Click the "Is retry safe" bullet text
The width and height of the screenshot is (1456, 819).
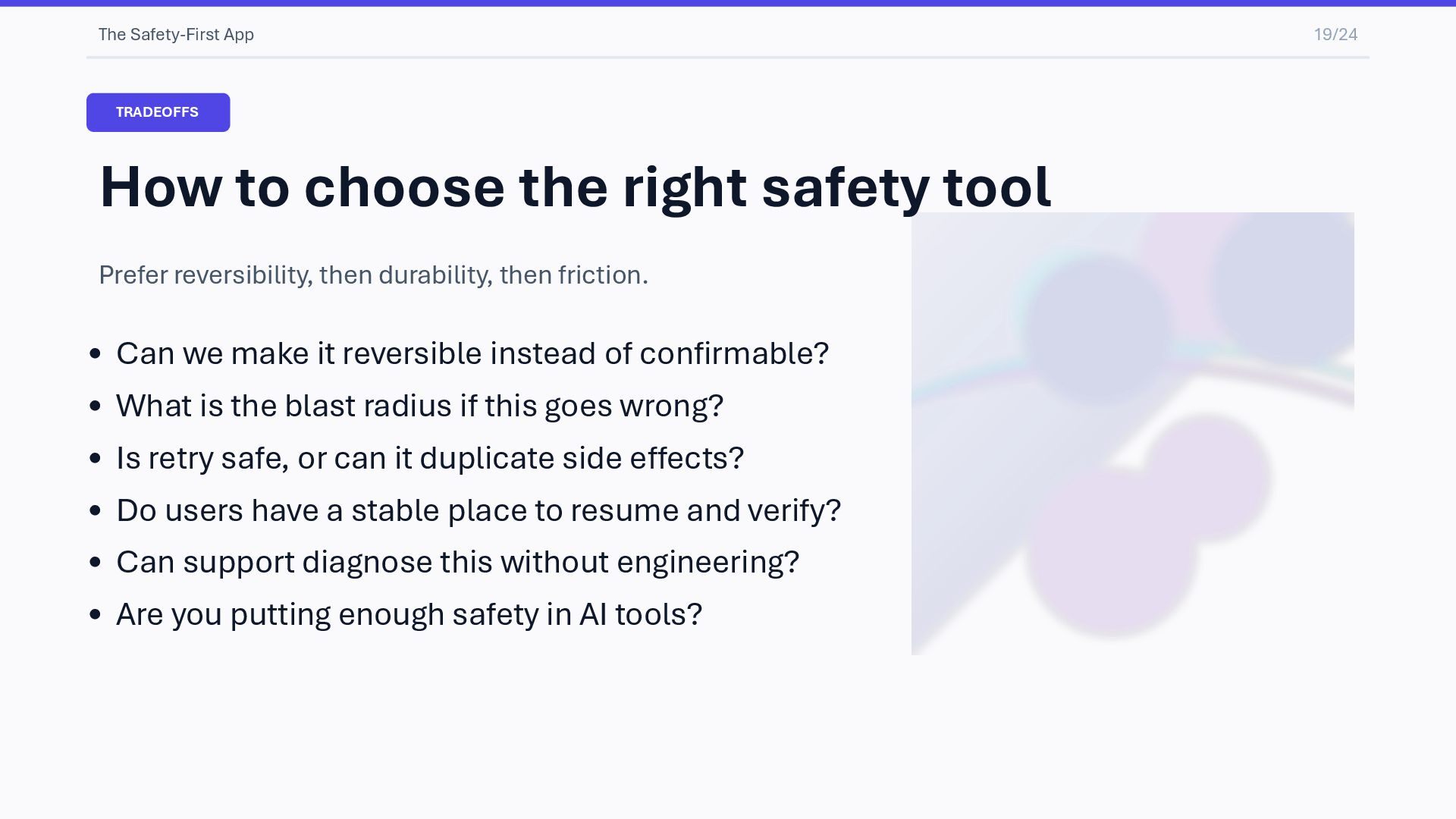(429, 458)
